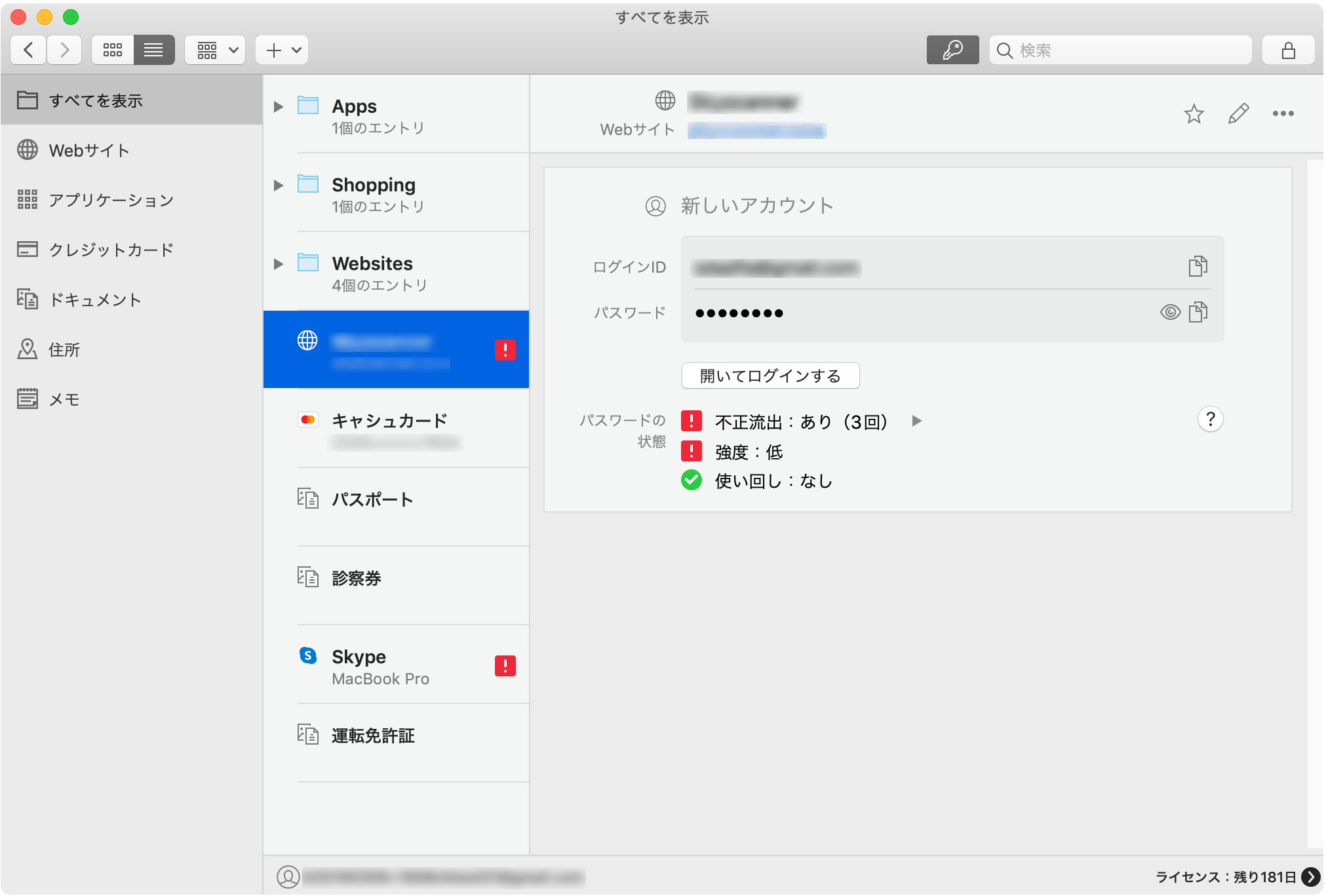The image size is (1326, 896).
Task: Open the add new entry plus menu
Action: click(x=282, y=50)
